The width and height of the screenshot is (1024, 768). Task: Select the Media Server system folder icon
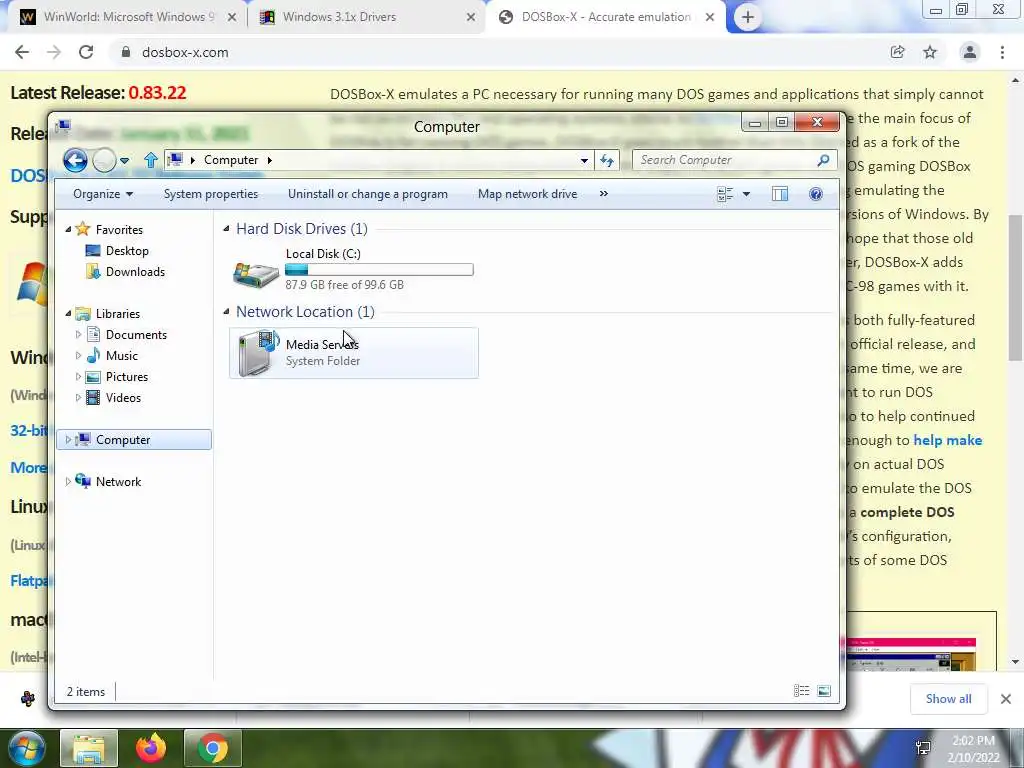pyautogui.click(x=258, y=353)
